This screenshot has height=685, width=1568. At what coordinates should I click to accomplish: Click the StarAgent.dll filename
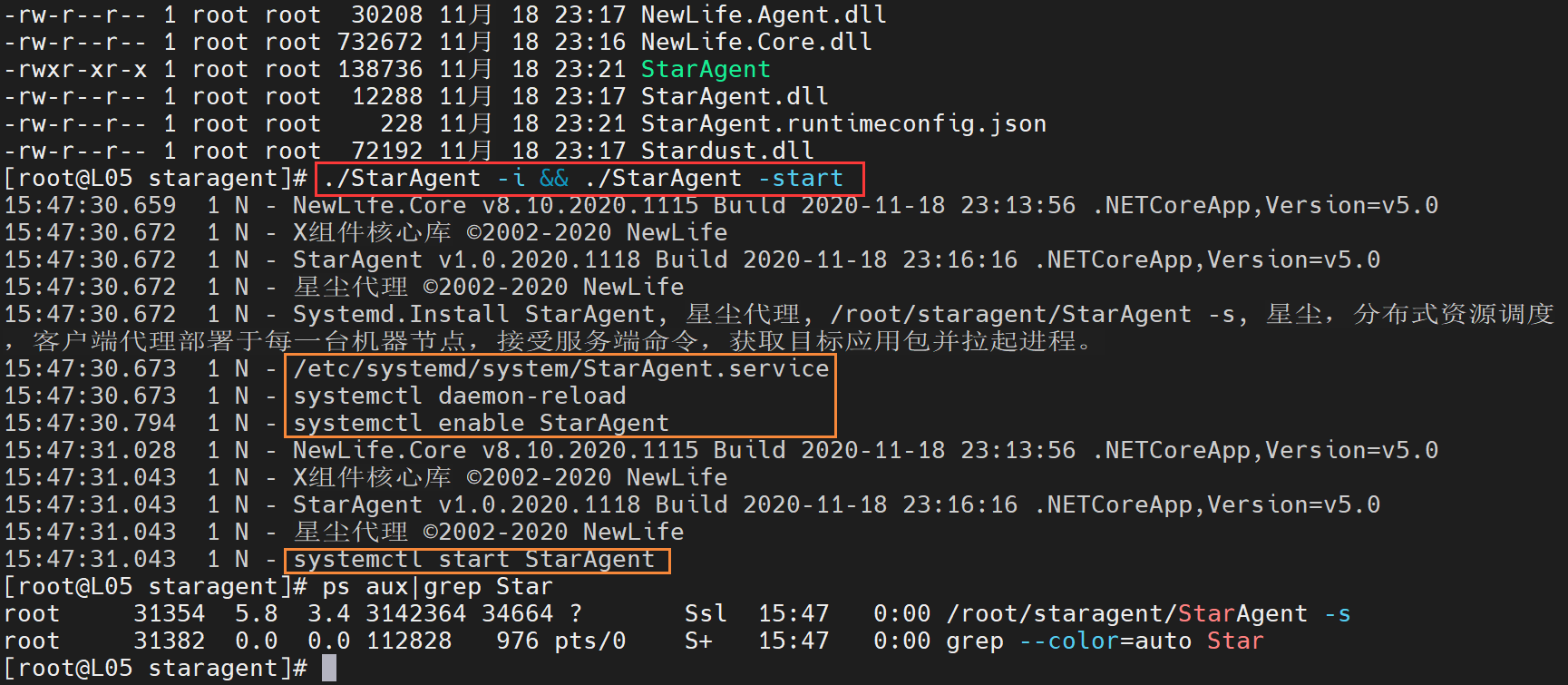(735, 96)
